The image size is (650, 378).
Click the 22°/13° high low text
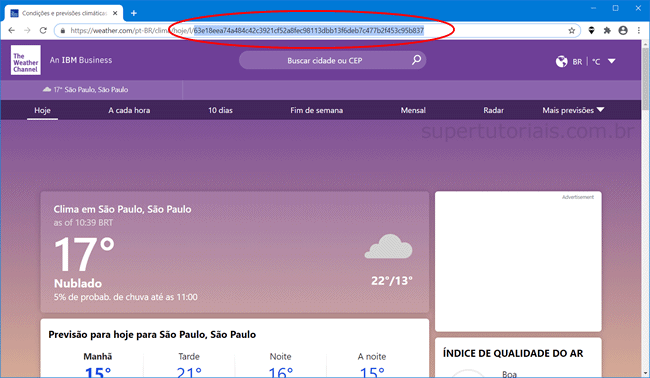[392, 281]
